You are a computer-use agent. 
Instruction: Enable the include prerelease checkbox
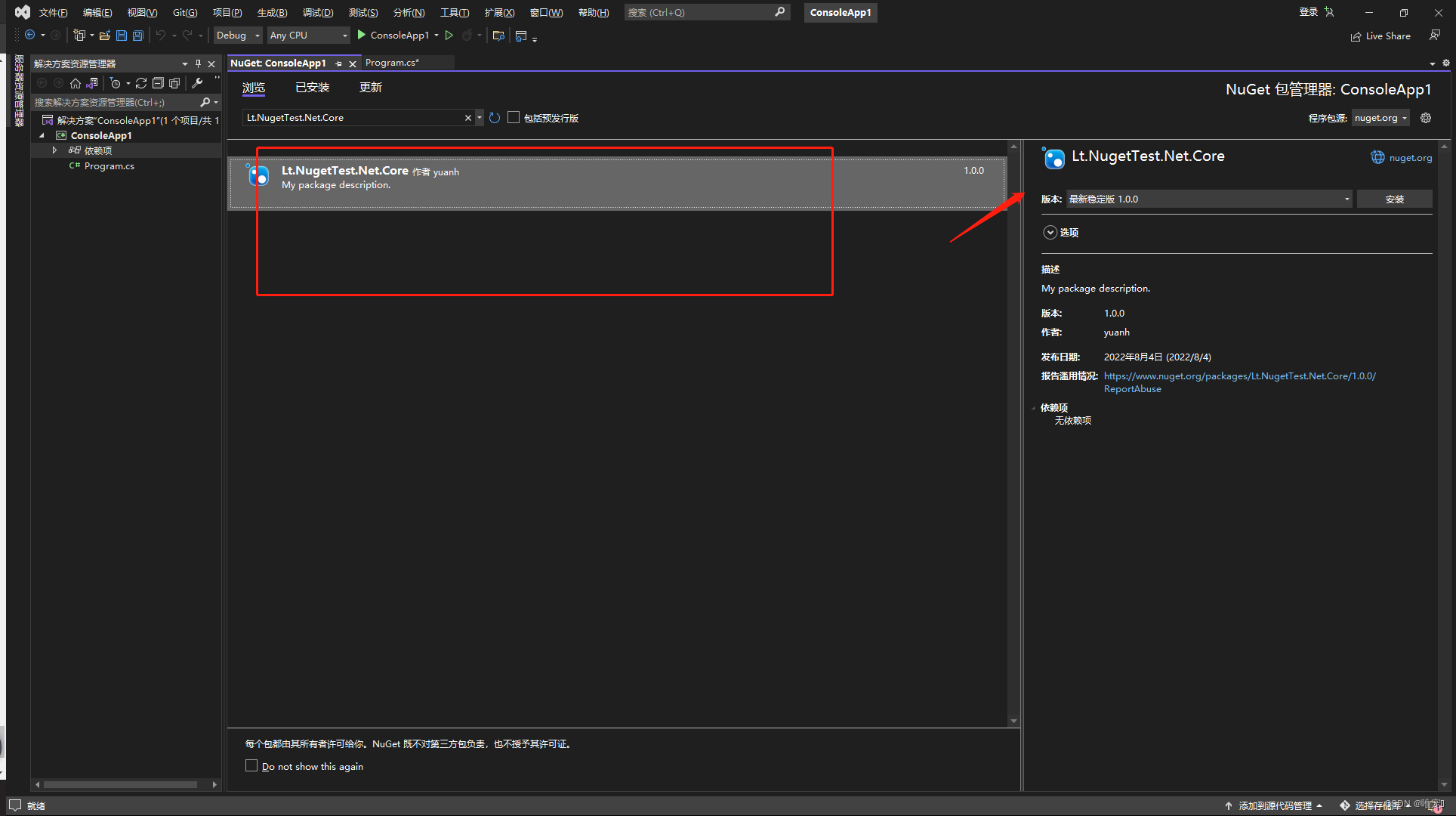(514, 117)
